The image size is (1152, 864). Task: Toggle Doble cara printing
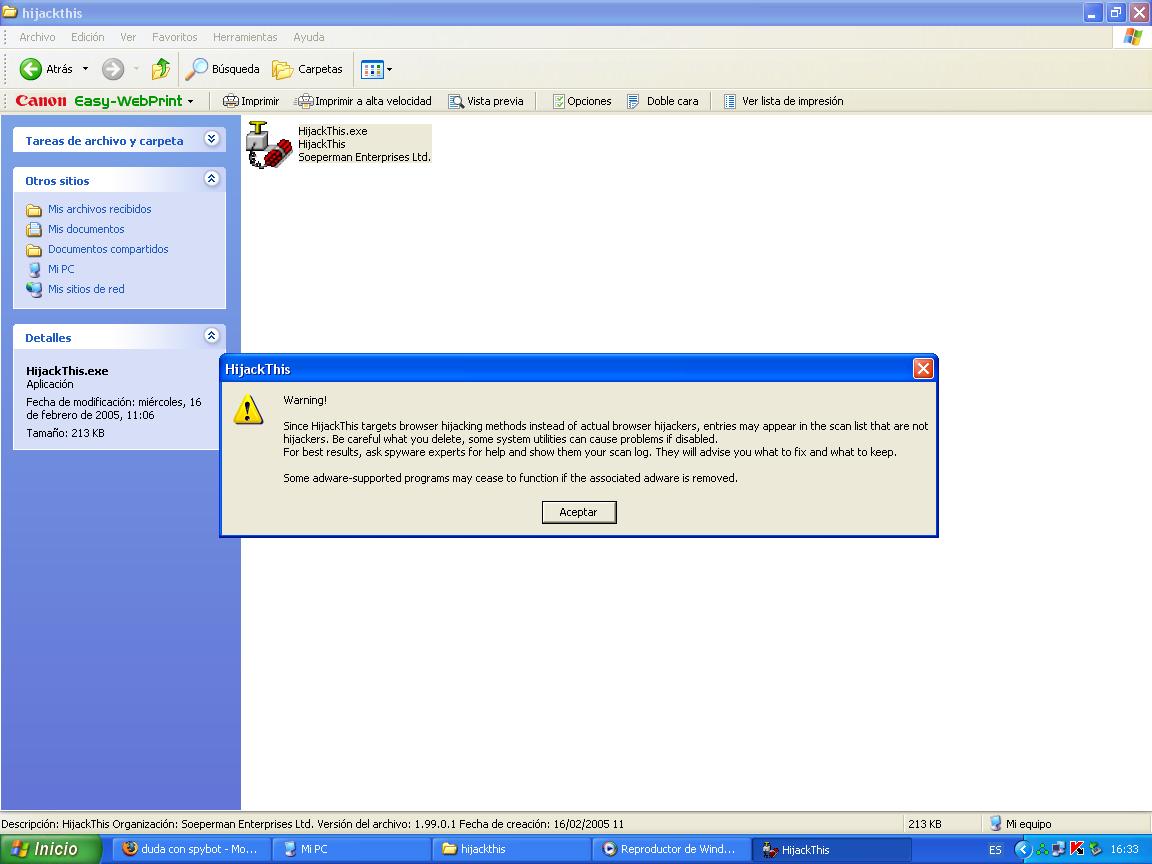[663, 101]
